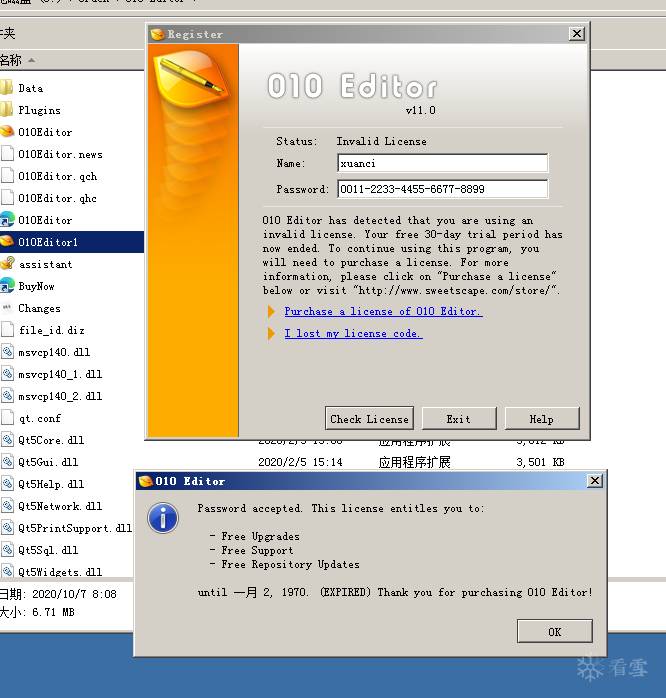Select the Changes file icon
The image size is (666, 698).
[7, 308]
